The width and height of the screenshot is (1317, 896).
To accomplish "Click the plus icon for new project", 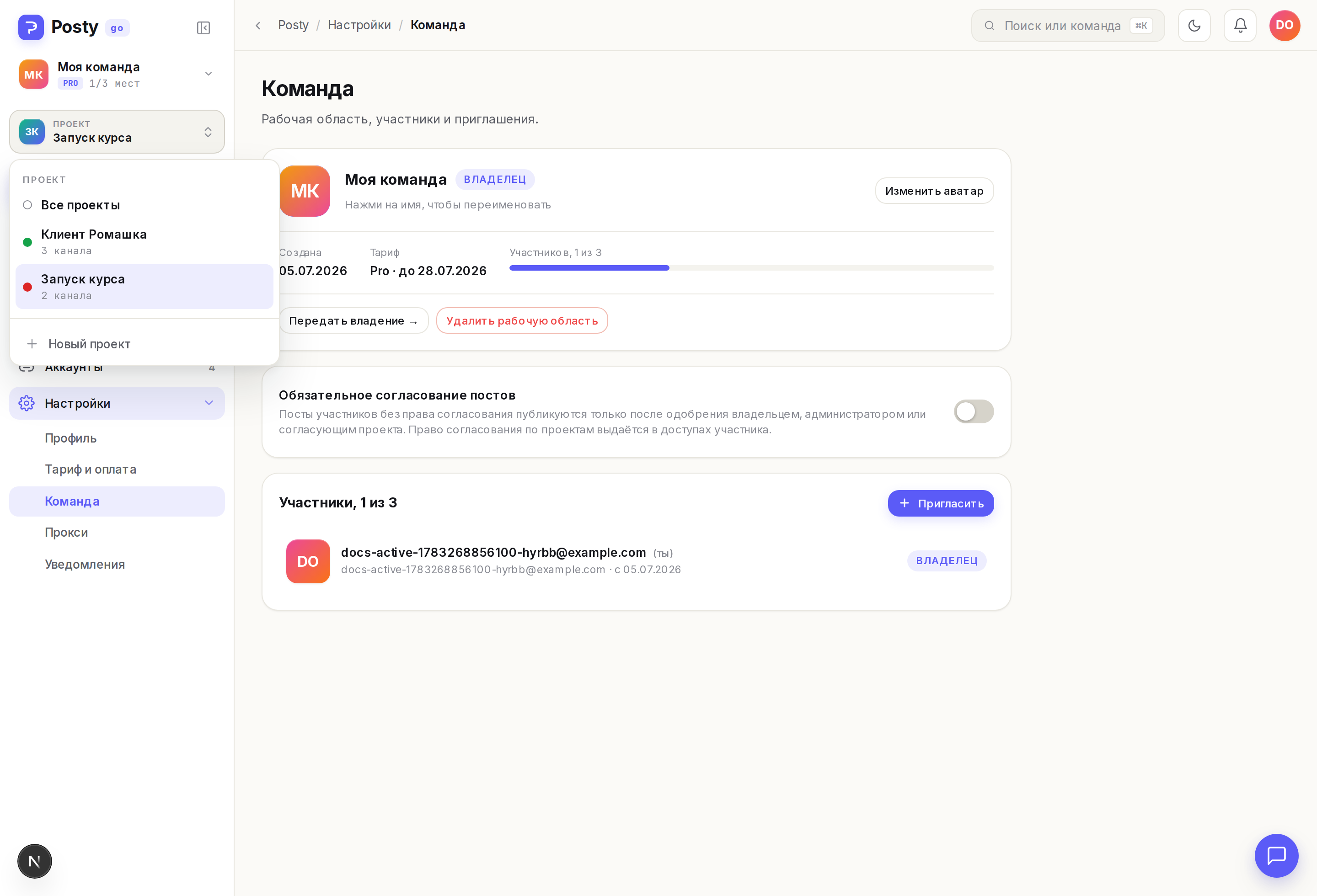I will click(32, 344).
